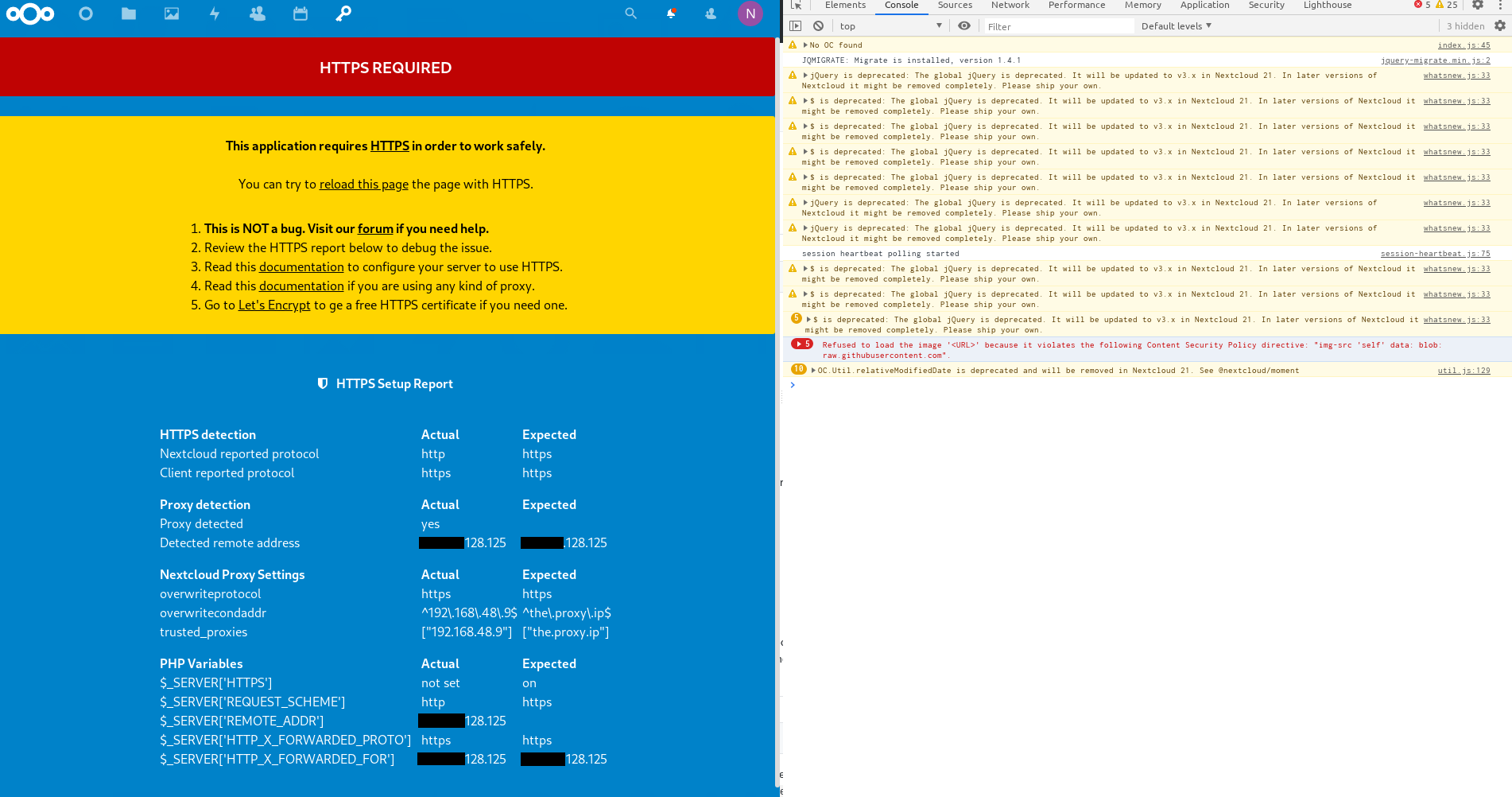Click the HTTPS link in the warning

[x=390, y=146]
